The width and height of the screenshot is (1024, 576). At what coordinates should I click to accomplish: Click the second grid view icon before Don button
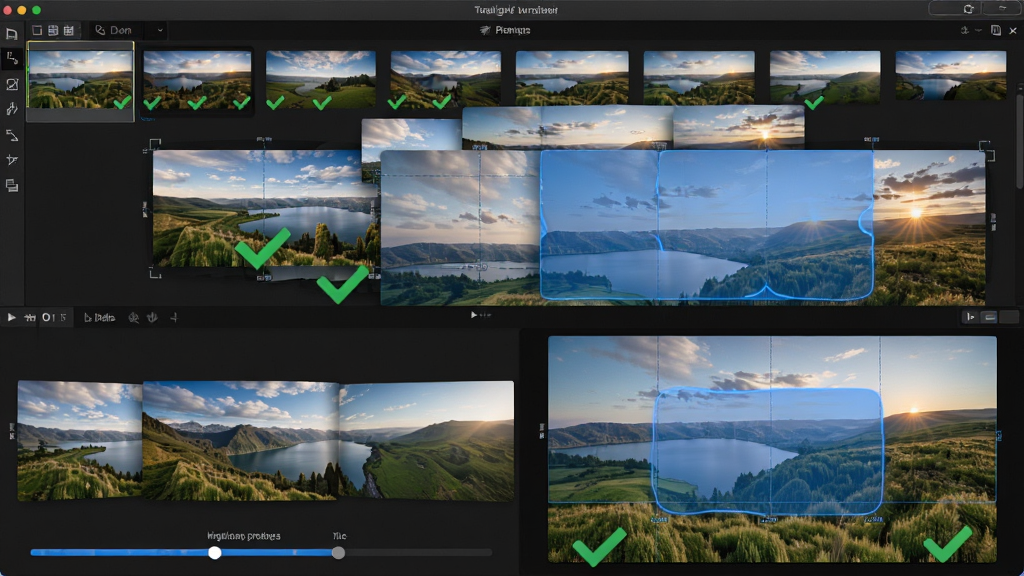tap(69, 30)
